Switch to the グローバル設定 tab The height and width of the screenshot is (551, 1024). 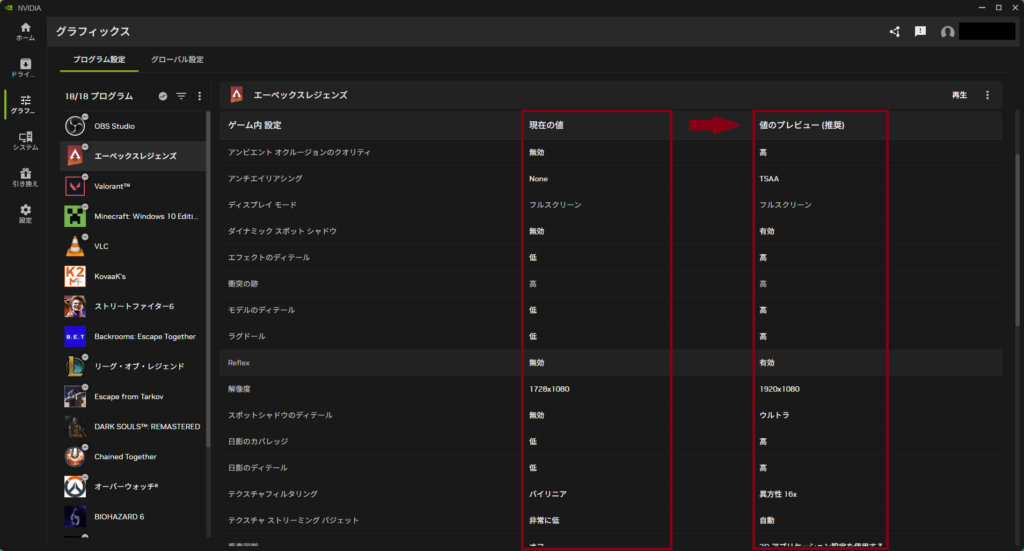177,60
